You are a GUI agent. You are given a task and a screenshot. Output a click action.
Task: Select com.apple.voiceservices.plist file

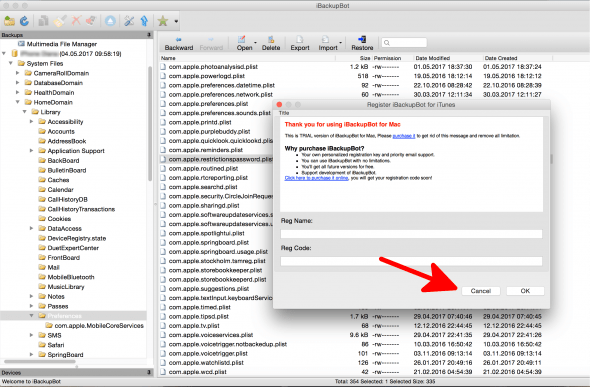pos(211,335)
